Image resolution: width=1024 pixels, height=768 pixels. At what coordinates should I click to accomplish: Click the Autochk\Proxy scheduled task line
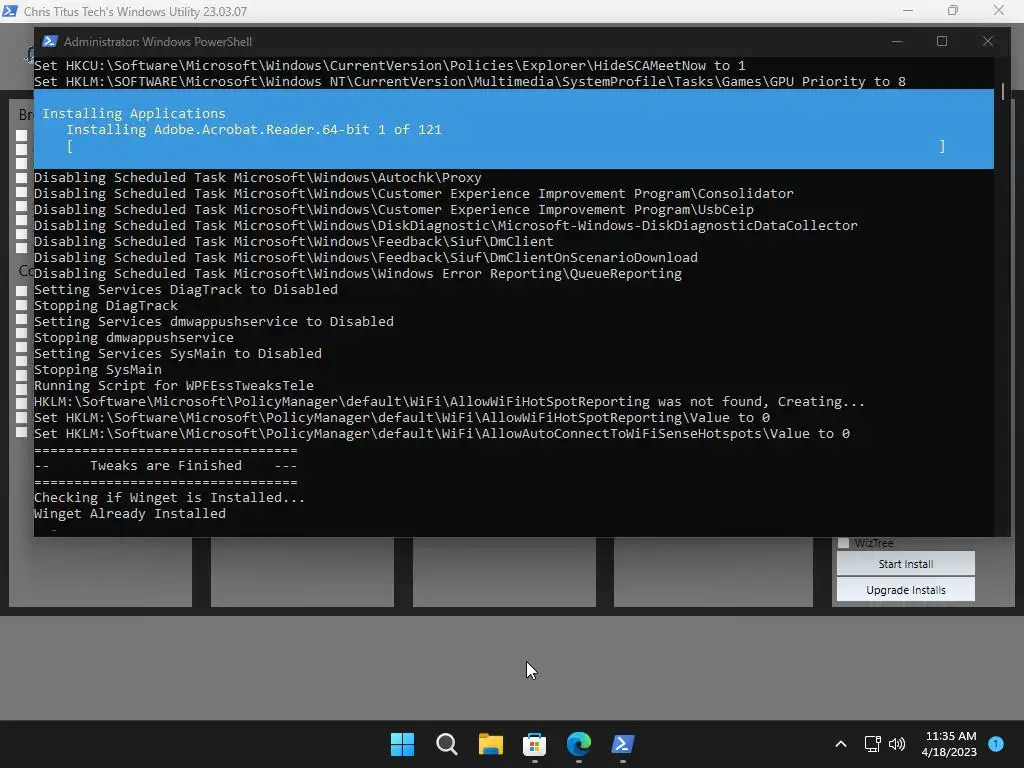(x=258, y=178)
